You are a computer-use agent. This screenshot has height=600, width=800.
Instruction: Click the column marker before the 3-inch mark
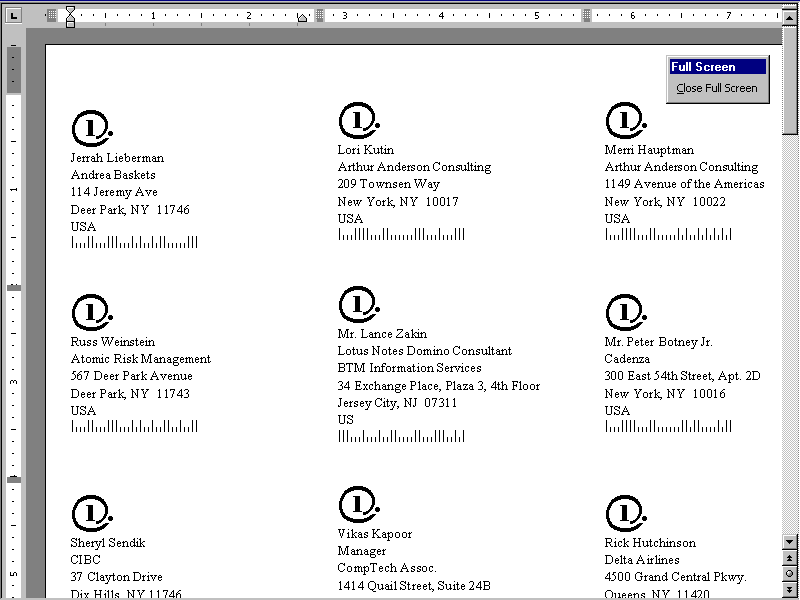[320, 15]
